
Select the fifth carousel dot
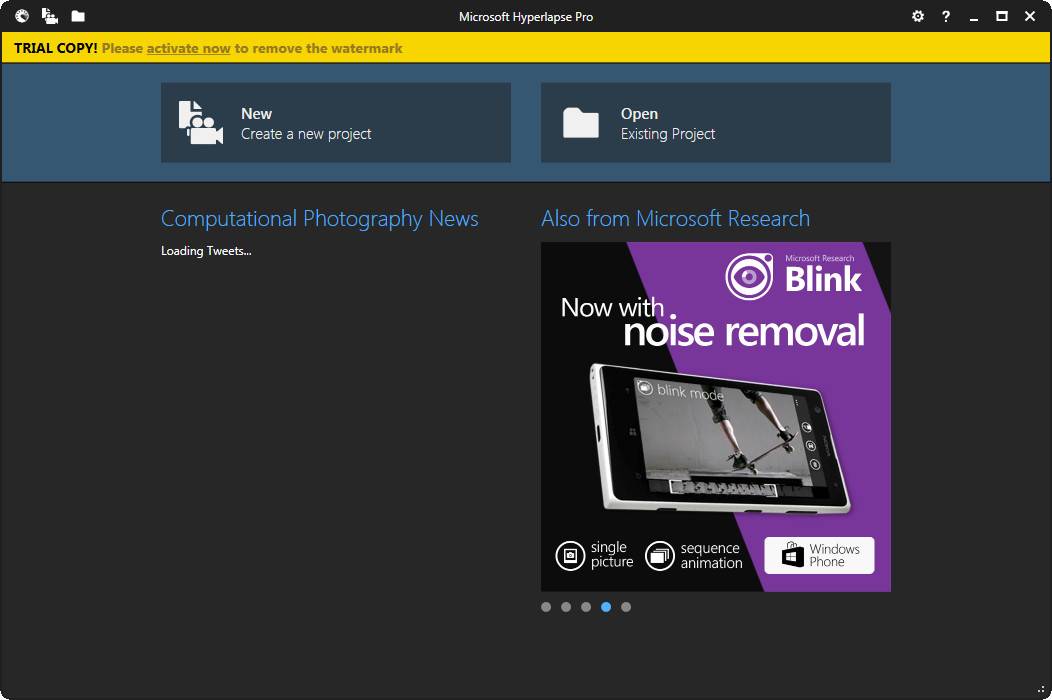coord(626,607)
